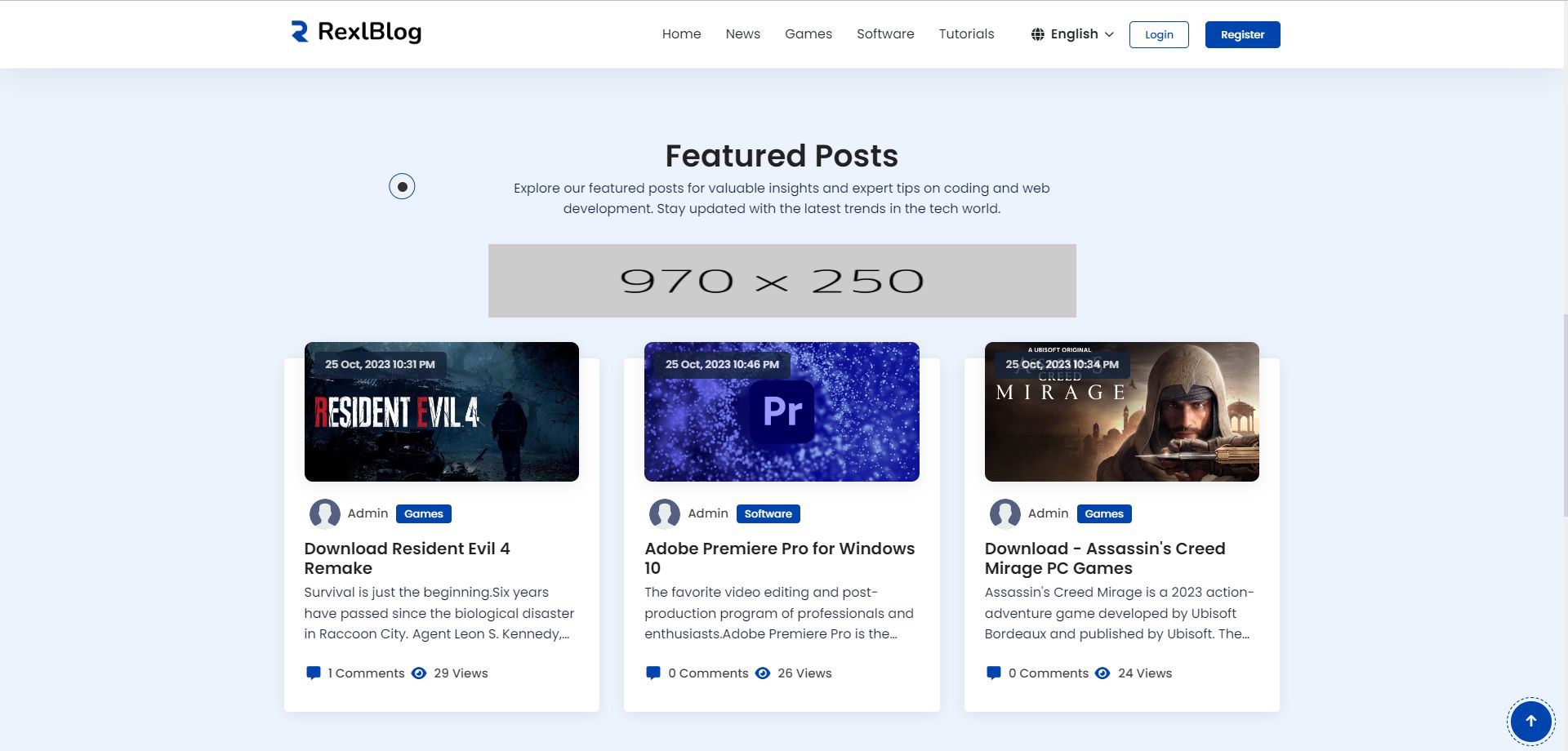This screenshot has height=751, width=1568.
Task: Click the '1 Comments' text
Action: tap(366, 673)
